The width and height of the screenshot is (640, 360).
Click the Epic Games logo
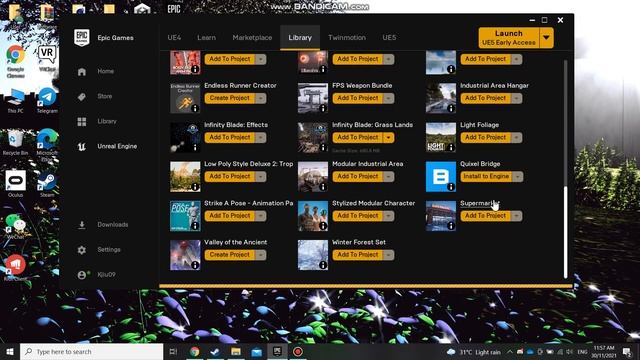[x=82, y=38]
